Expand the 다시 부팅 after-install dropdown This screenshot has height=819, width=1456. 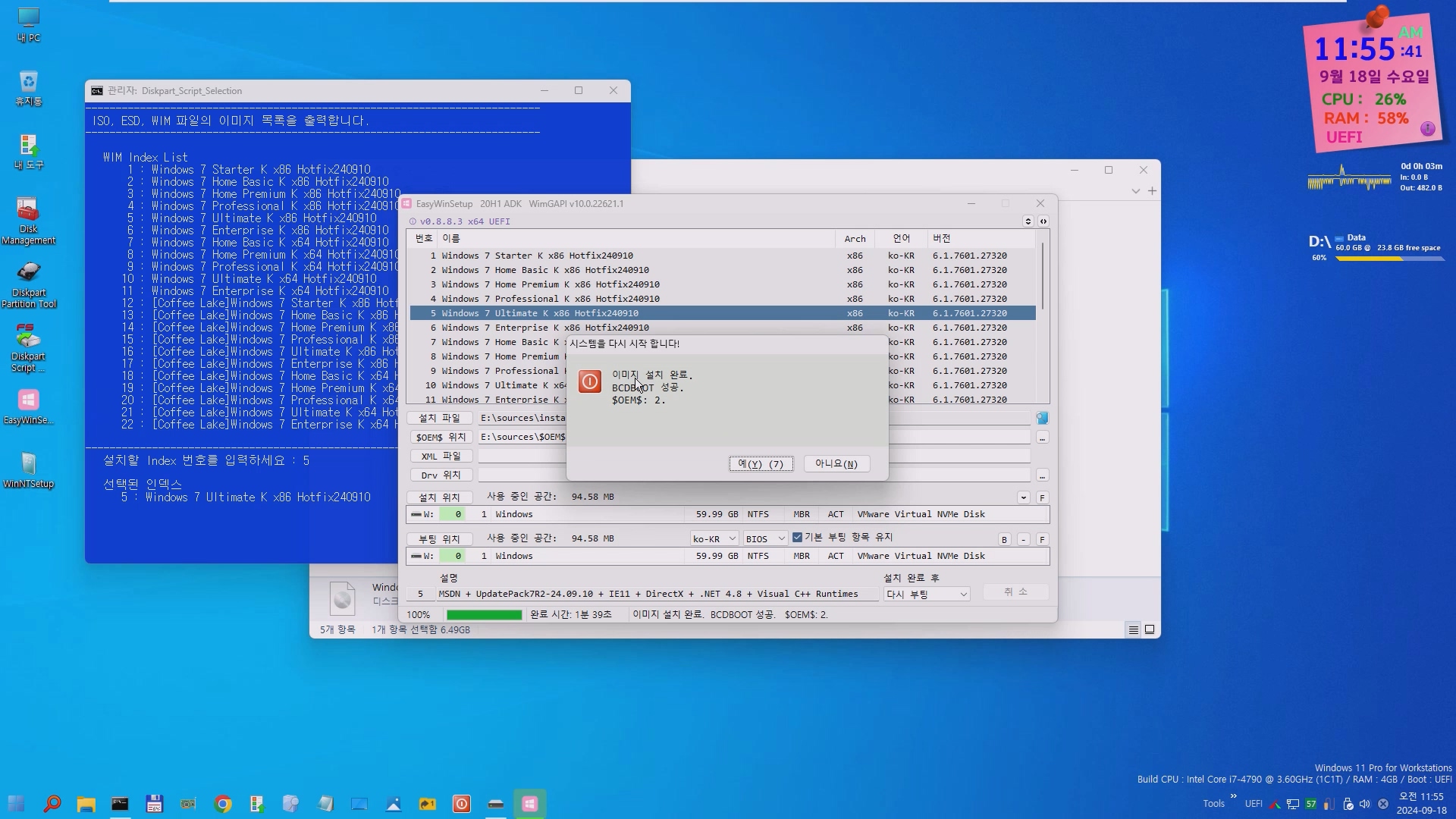coord(927,594)
